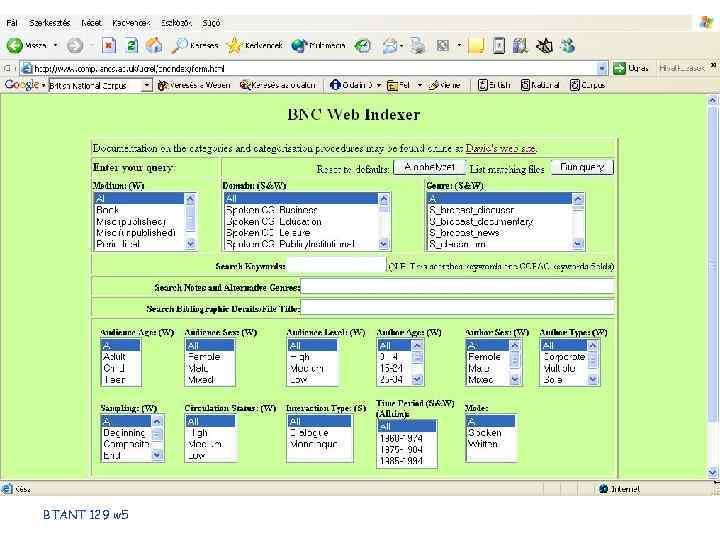Open the Multimédia globe icon
Image resolution: width=720 pixels, height=540 pixels.
299,45
